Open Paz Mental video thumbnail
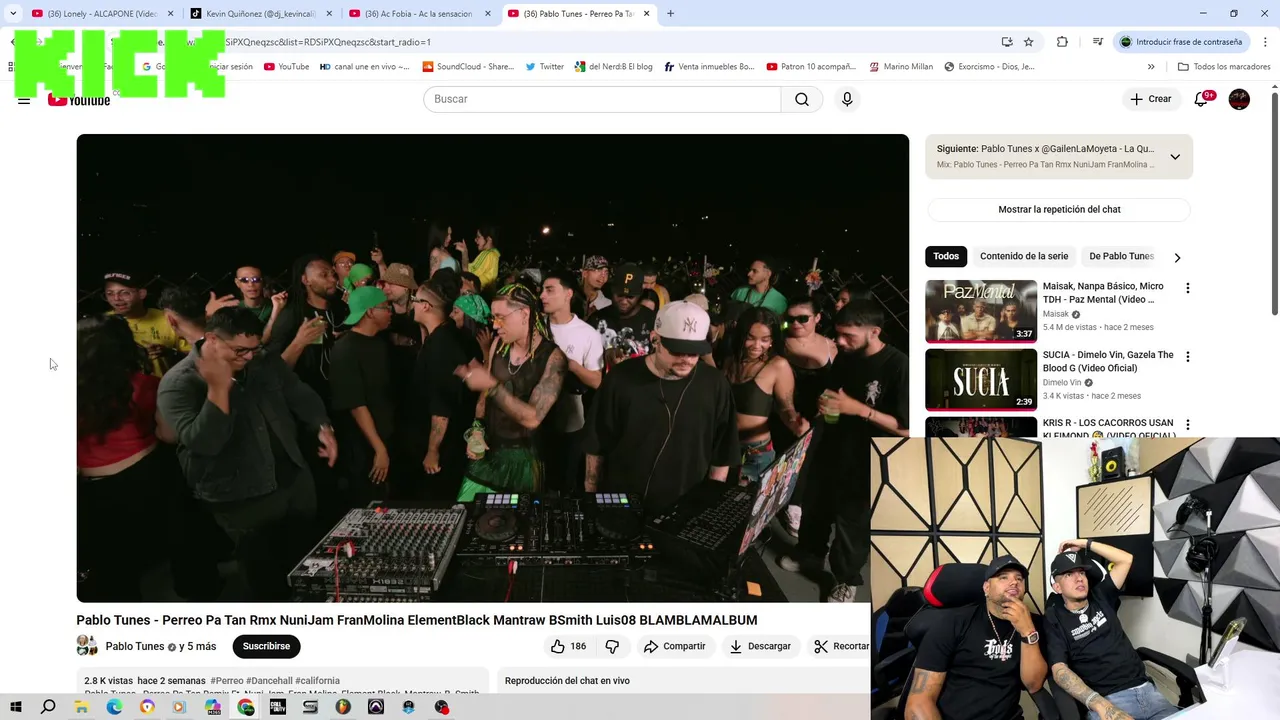Screen dimensions: 1280x720 981,311
